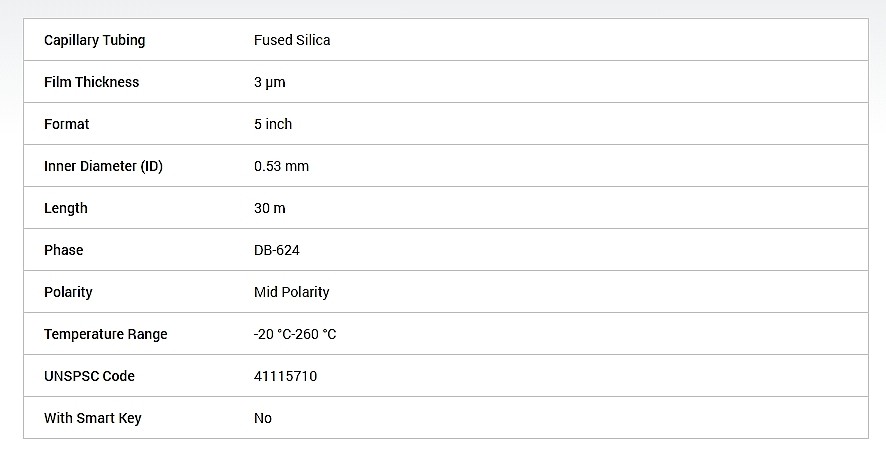Select the Fused Silica value
This screenshot has height=458, width=886.
(x=292, y=40)
